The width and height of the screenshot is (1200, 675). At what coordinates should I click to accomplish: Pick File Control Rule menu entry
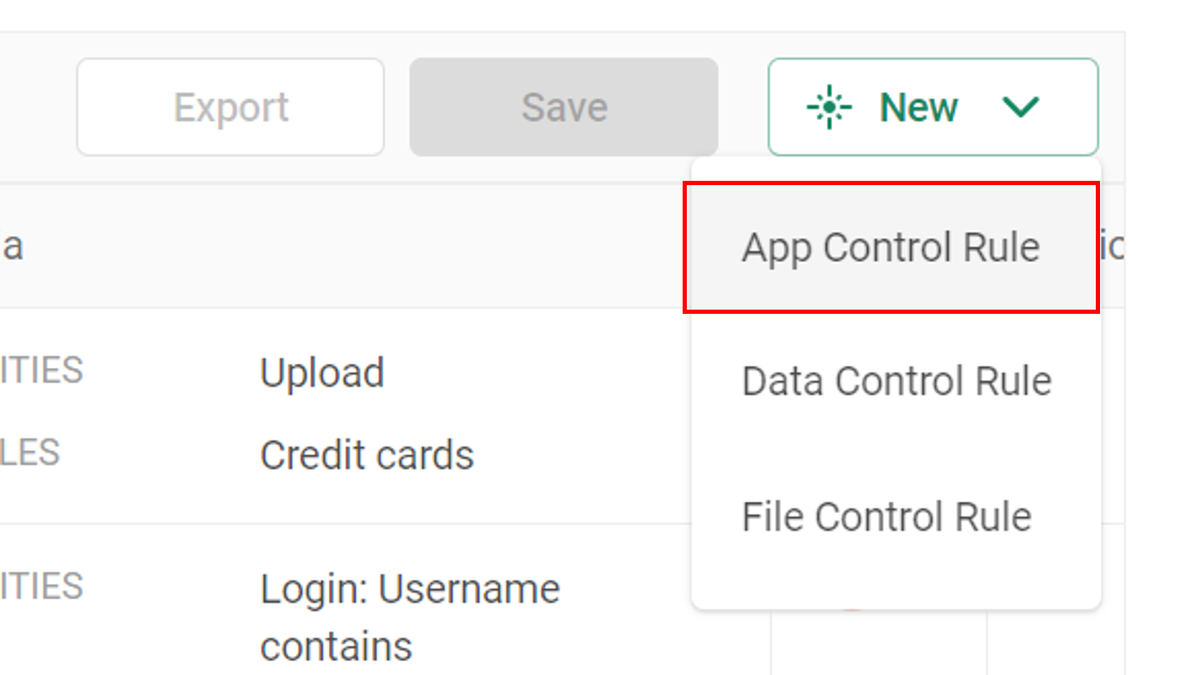click(x=886, y=516)
